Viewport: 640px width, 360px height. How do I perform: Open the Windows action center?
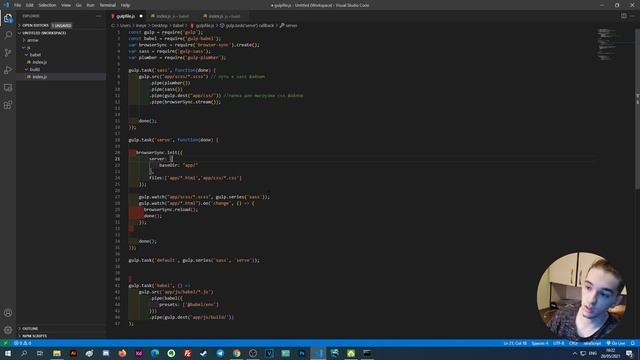[x=629, y=353]
